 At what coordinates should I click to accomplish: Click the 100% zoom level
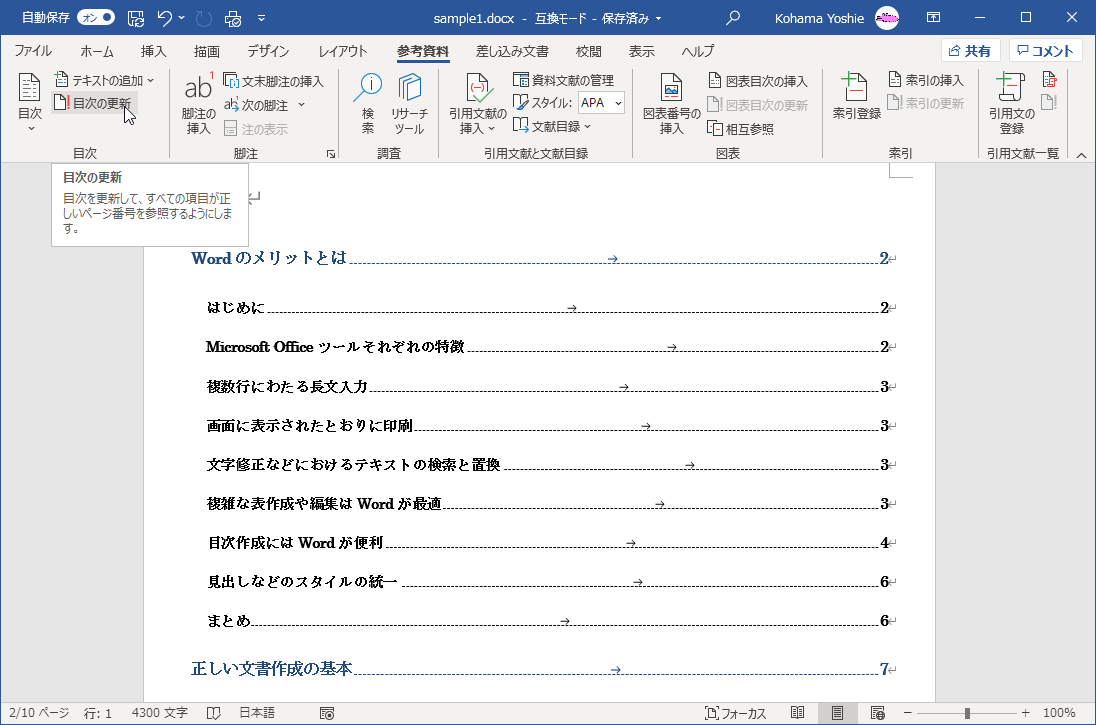coord(1059,713)
